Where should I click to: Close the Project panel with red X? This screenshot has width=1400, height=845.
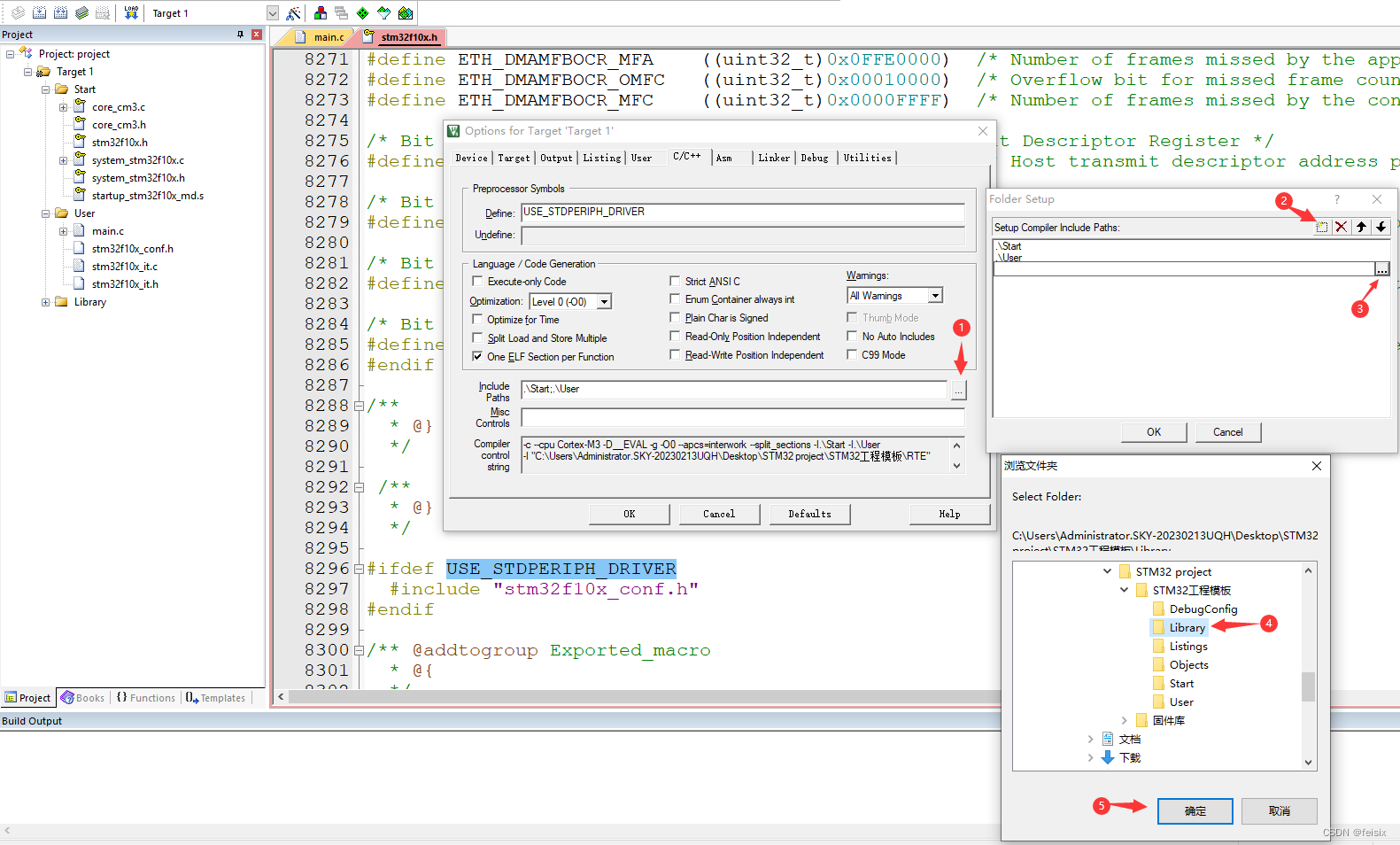coord(257,34)
